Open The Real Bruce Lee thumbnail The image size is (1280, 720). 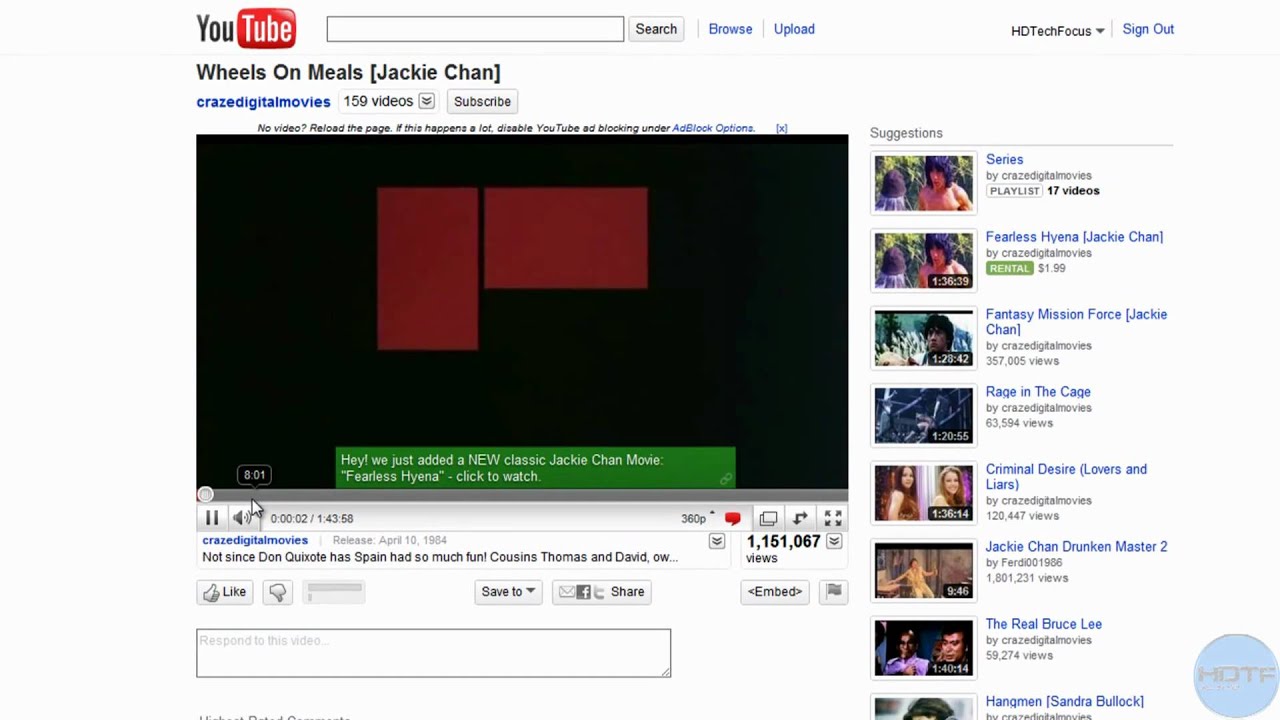coord(923,647)
